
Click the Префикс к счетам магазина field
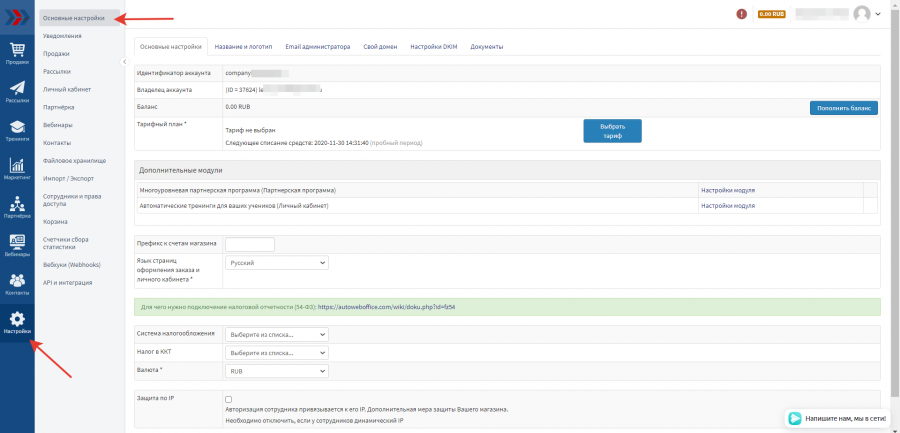coord(250,244)
